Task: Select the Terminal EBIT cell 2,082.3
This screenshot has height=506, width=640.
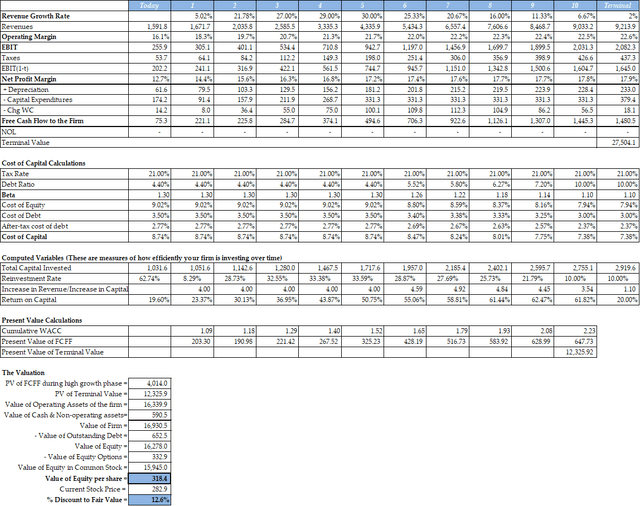Action: click(618, 47)
